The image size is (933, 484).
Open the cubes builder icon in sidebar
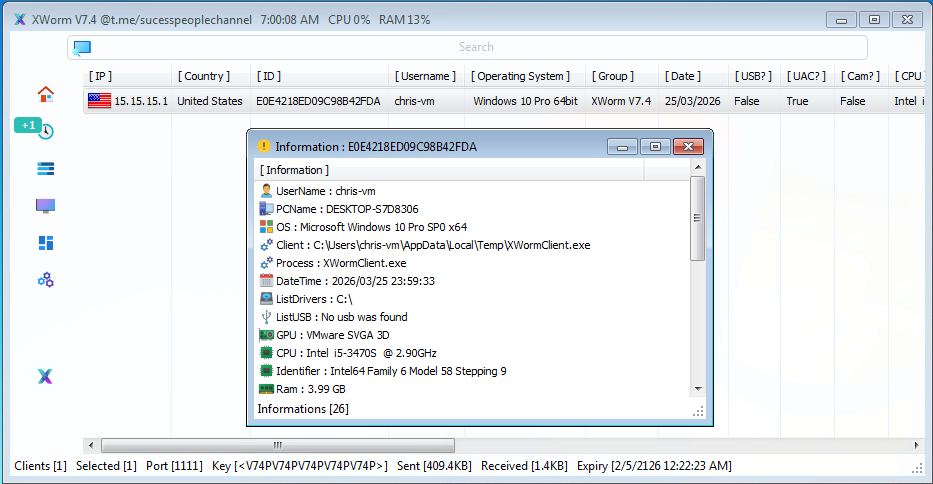pos(46,280)
